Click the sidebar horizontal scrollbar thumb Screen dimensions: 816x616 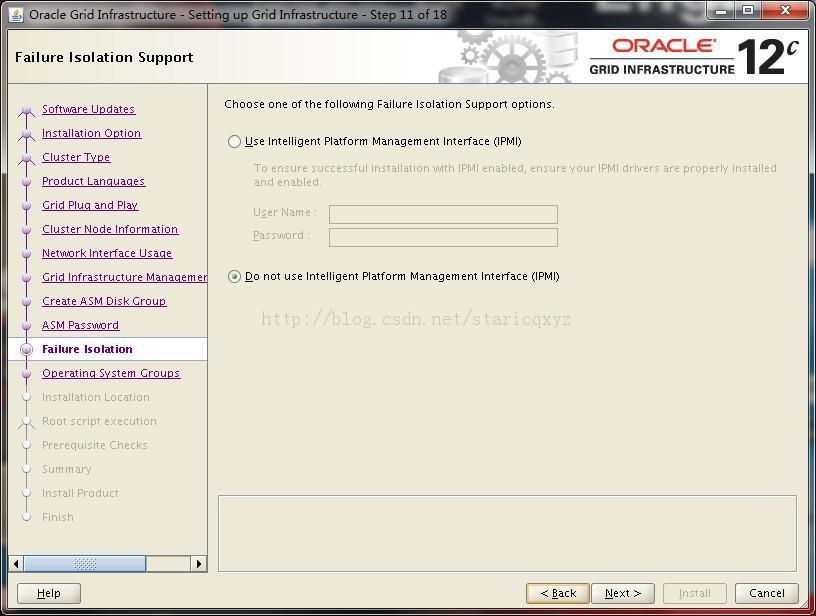(85, 563)
